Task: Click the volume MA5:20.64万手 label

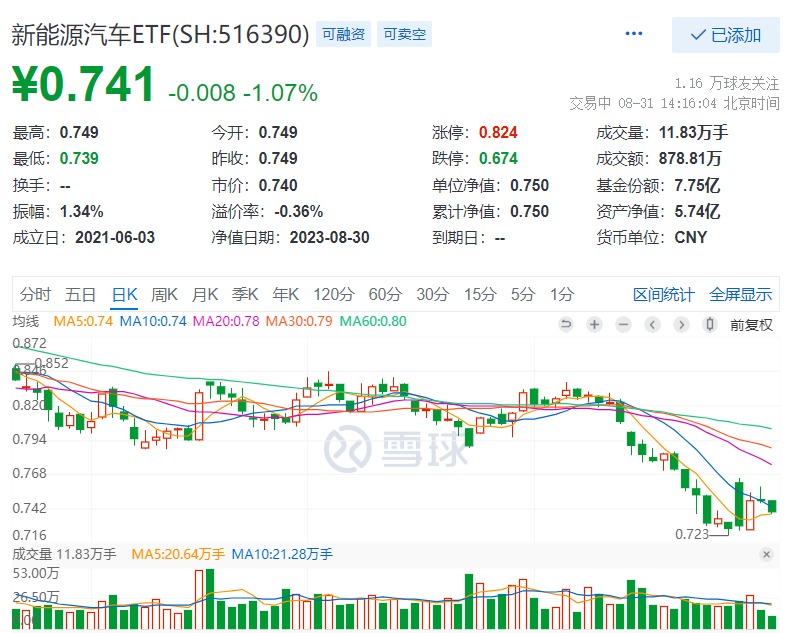Action: (x=178, y=555)
